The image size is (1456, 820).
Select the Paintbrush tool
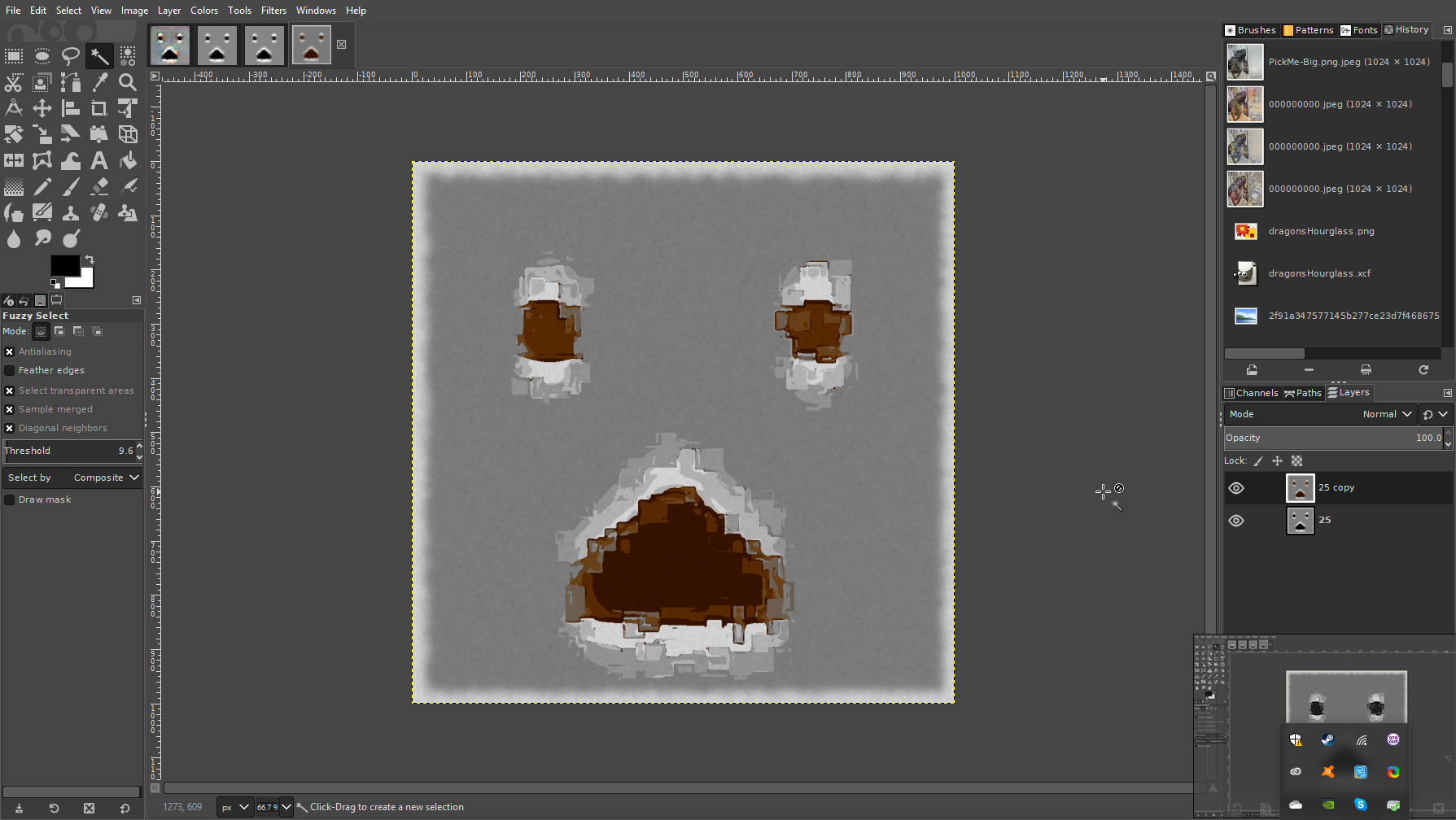pos(71,186)
